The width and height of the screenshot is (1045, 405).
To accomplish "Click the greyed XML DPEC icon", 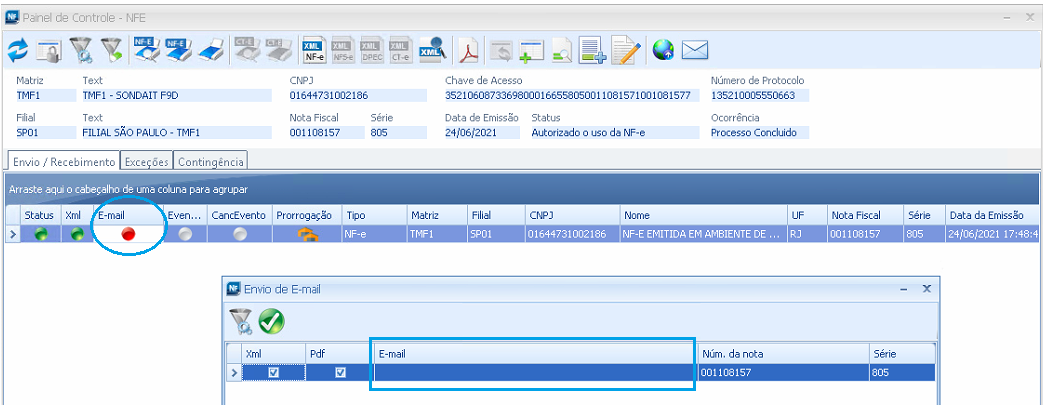I will 371,51.
